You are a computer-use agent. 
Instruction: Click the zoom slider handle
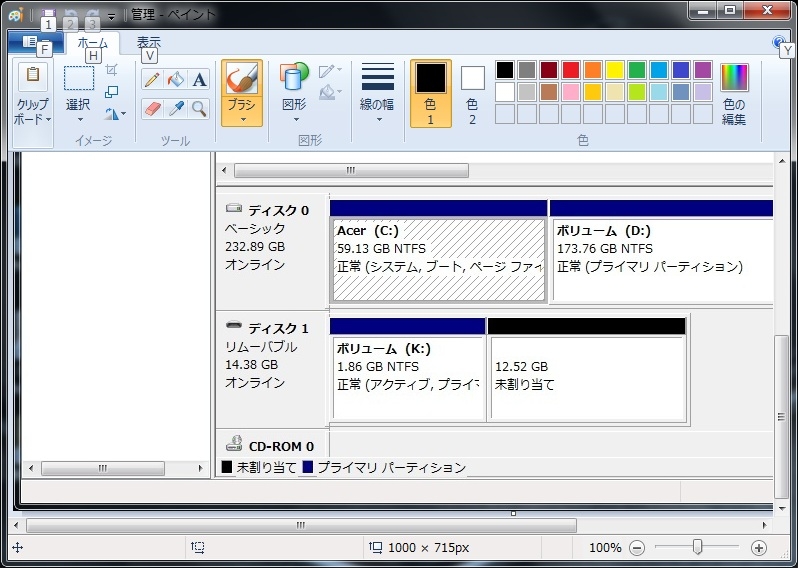[x=697, y=547]
